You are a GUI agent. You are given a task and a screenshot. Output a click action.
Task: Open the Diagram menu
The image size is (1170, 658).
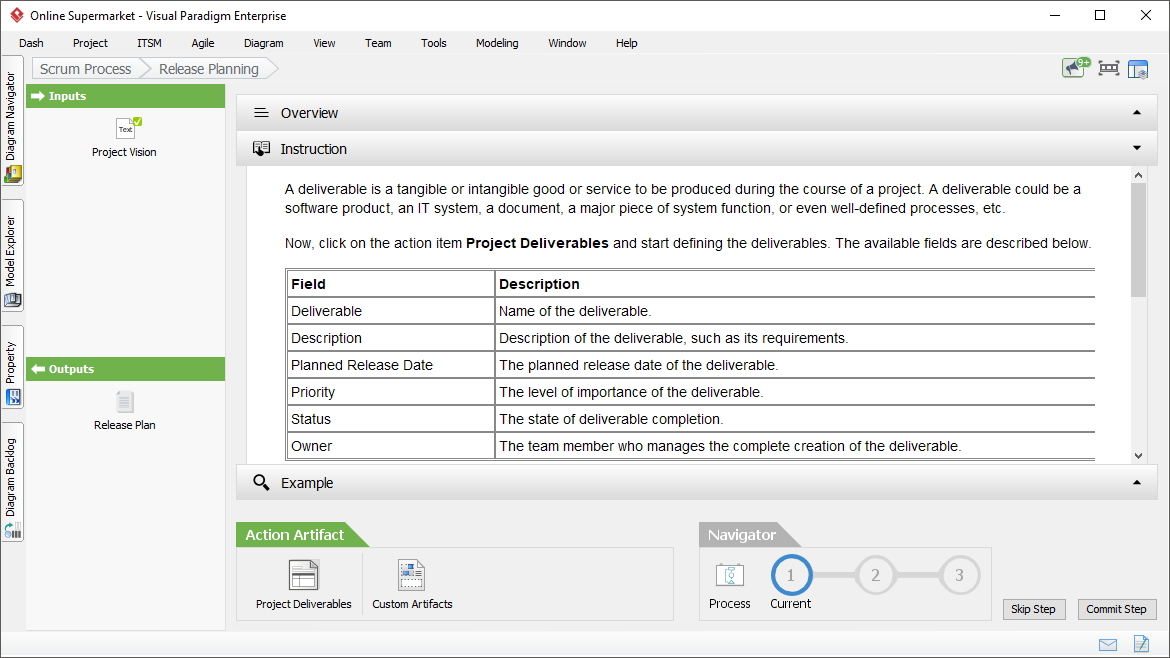(263, 43)
